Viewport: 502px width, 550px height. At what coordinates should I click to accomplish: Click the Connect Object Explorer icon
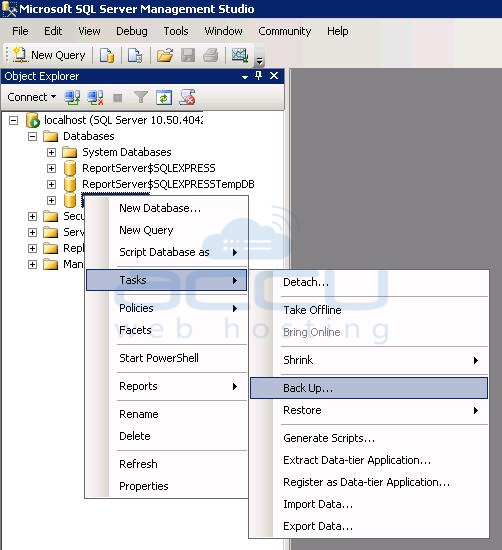tap(72, 98)
